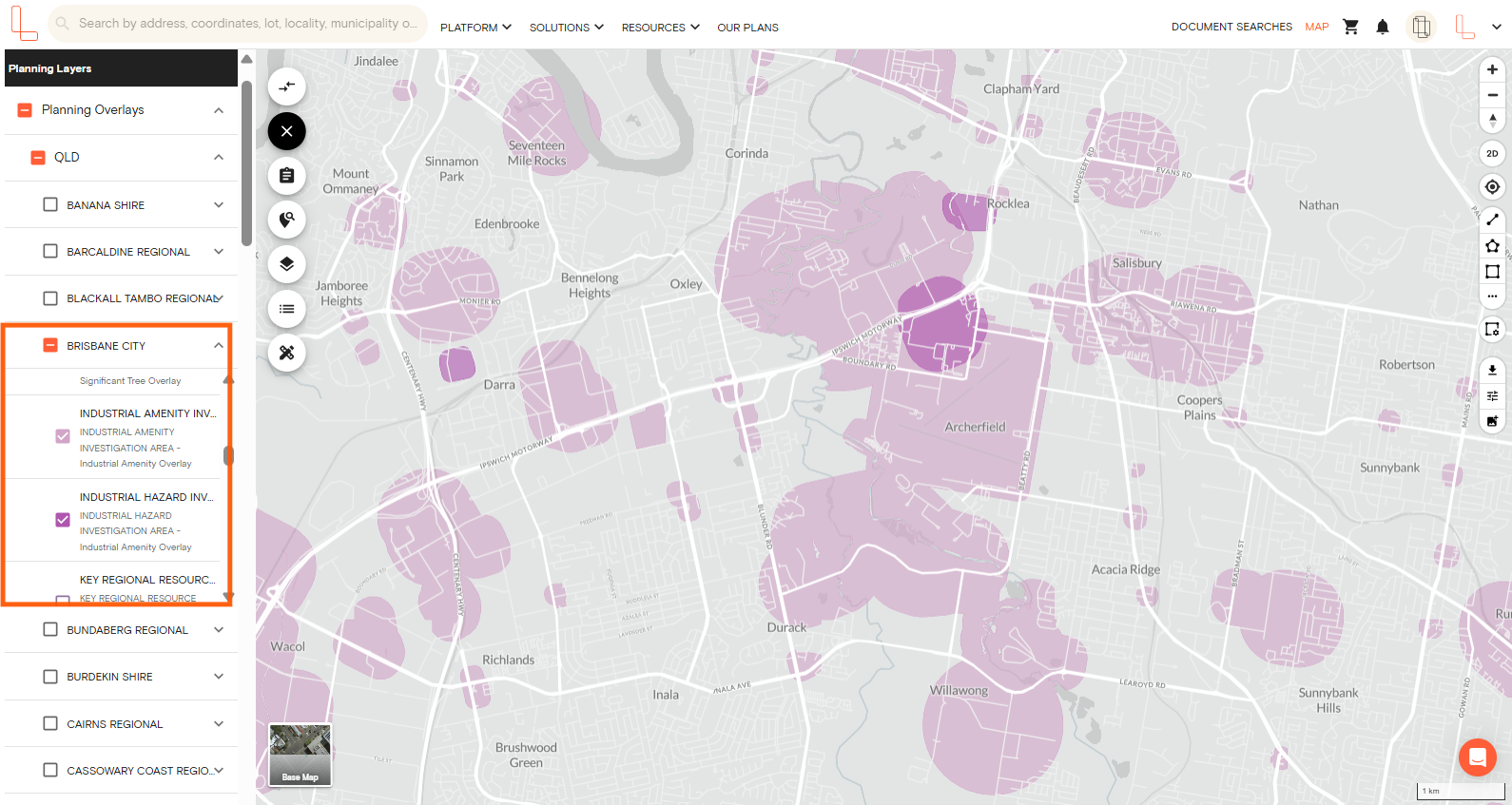Expand the CASSOWARY COAST chevron
Image resolution: width=1512 pixels, height=805 pixels.
click(219, 770)
